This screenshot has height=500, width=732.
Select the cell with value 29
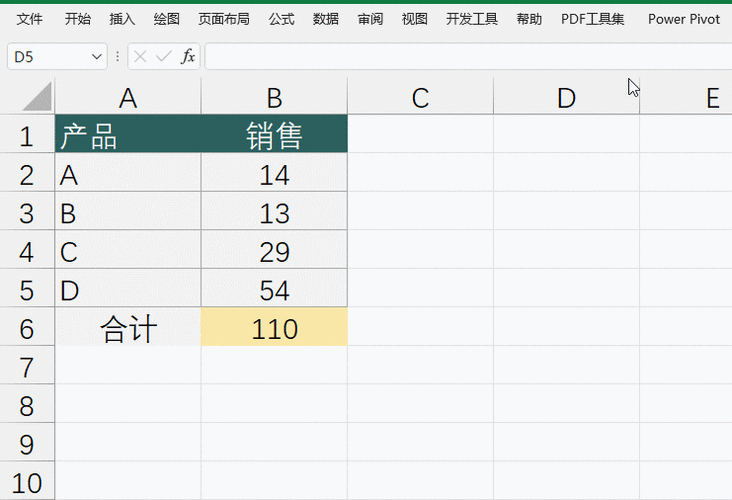pos(274,249)
